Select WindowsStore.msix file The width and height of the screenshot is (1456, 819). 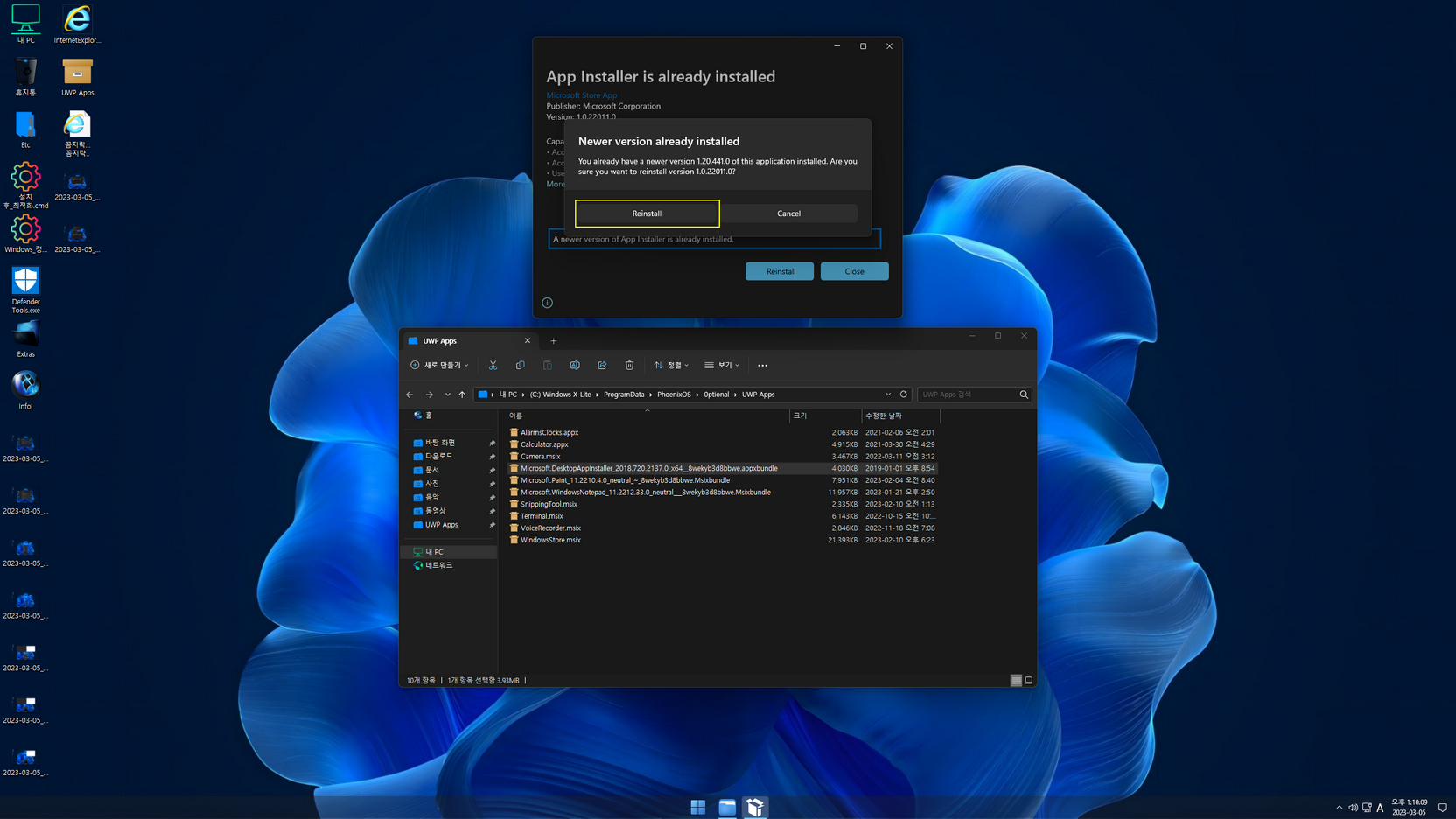[550, 541]
